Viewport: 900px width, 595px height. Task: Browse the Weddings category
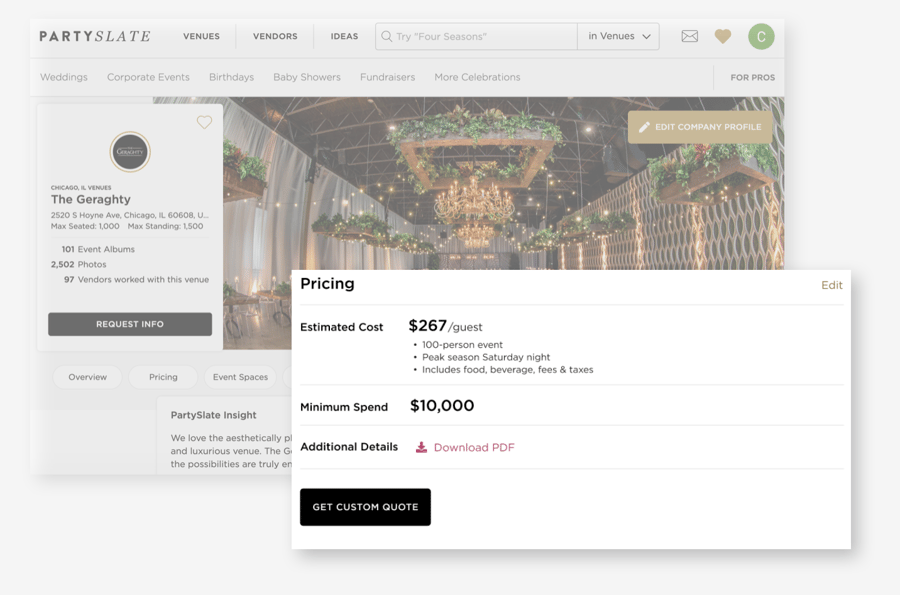pos(64,77)
